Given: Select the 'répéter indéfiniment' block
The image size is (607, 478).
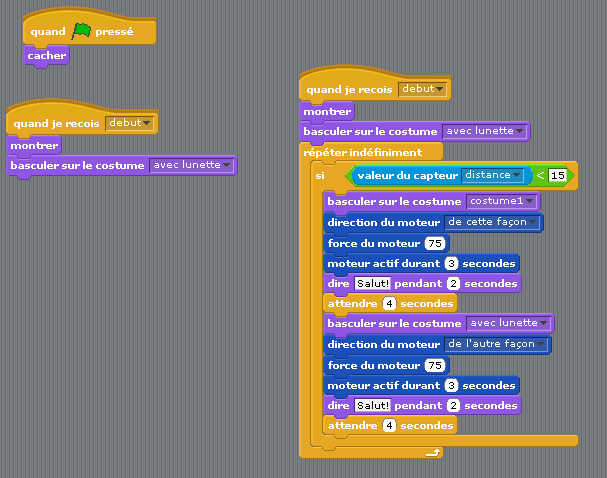Looking at the screenshot, I should coord(363,152).
